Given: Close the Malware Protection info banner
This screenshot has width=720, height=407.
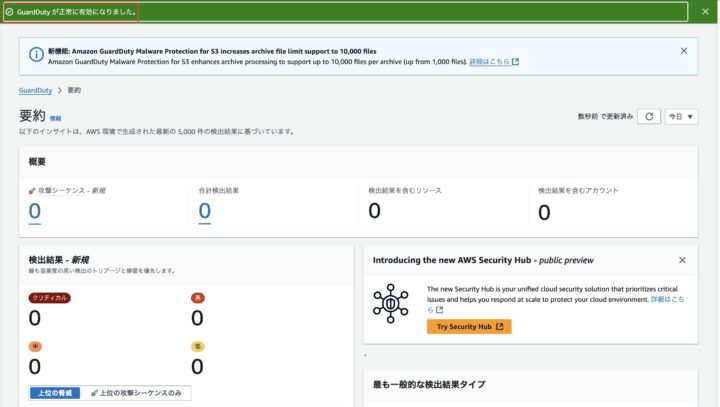Looking at the screenshot, I should point(684,50).
